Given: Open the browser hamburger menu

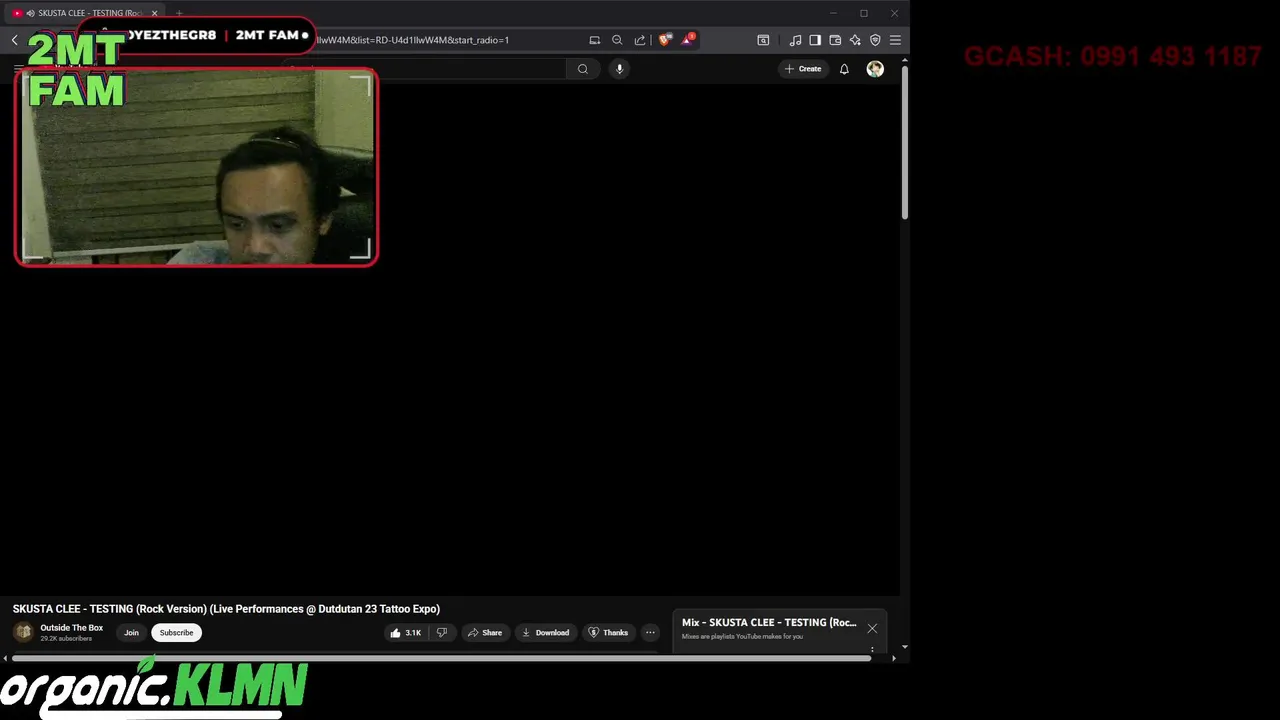Looking at the screenshot, I should coord(895,40).
